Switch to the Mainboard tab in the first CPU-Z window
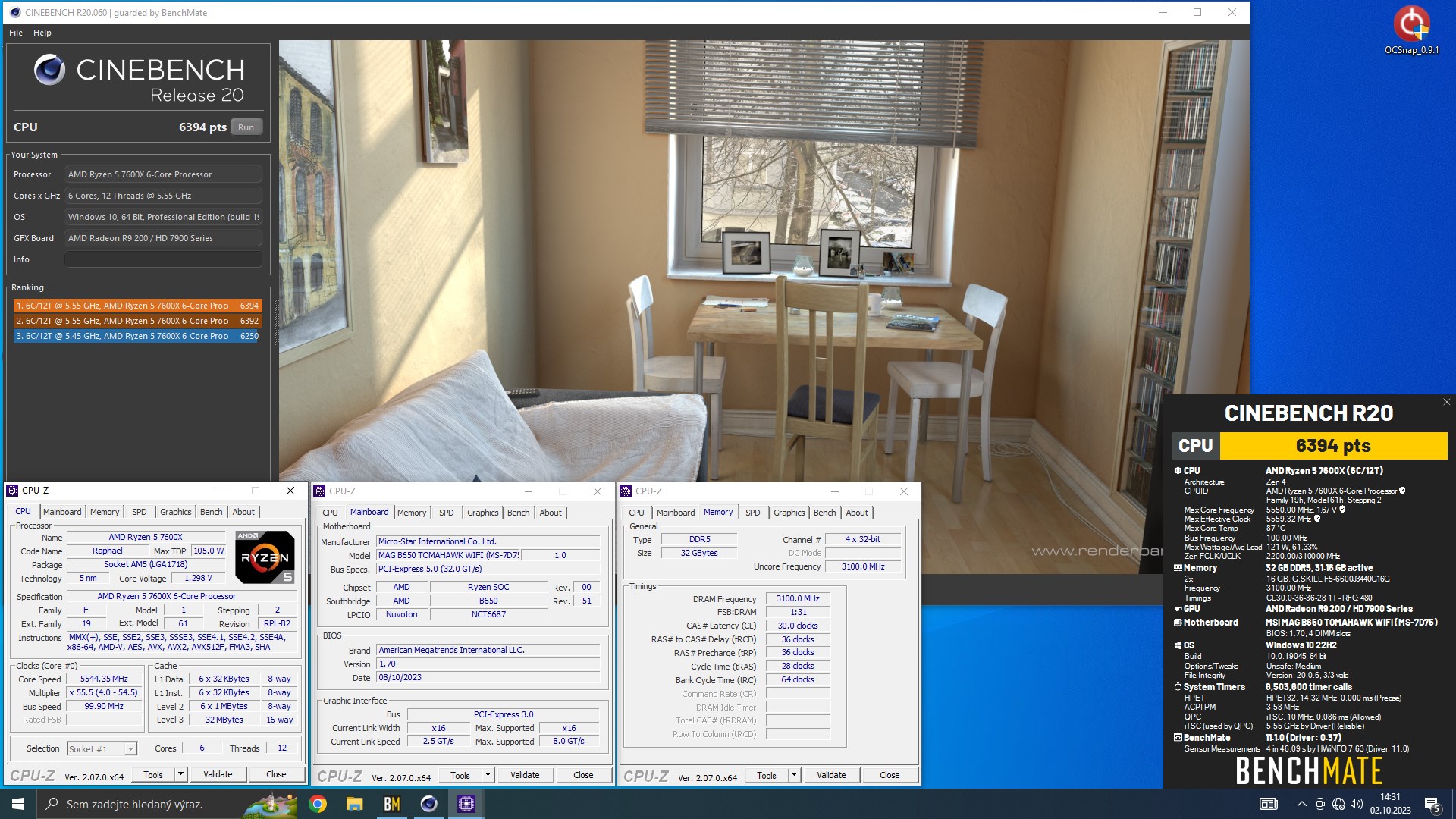 pyautogui.click(x=62, y=512)
